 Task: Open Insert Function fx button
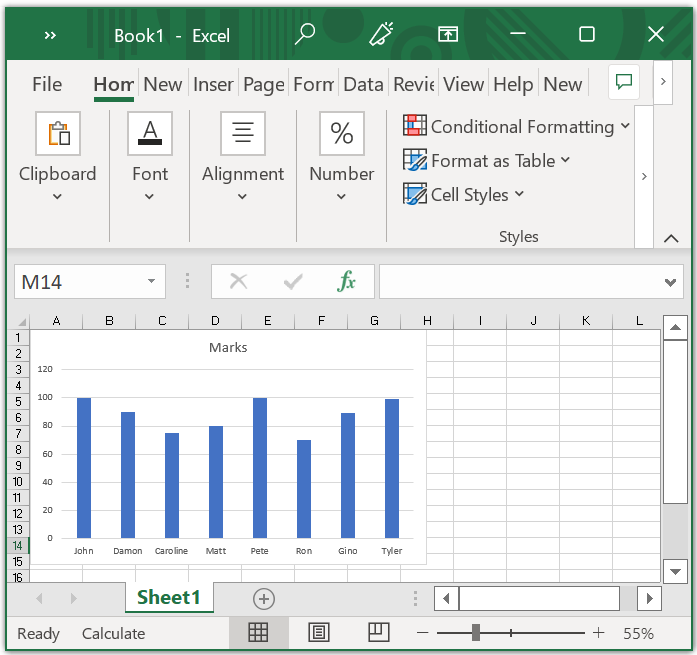coord(347,281)
